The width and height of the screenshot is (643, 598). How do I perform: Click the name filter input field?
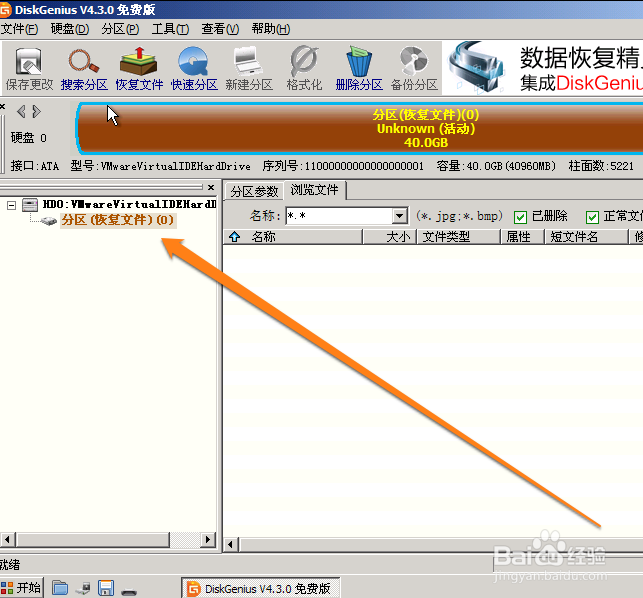339,216
